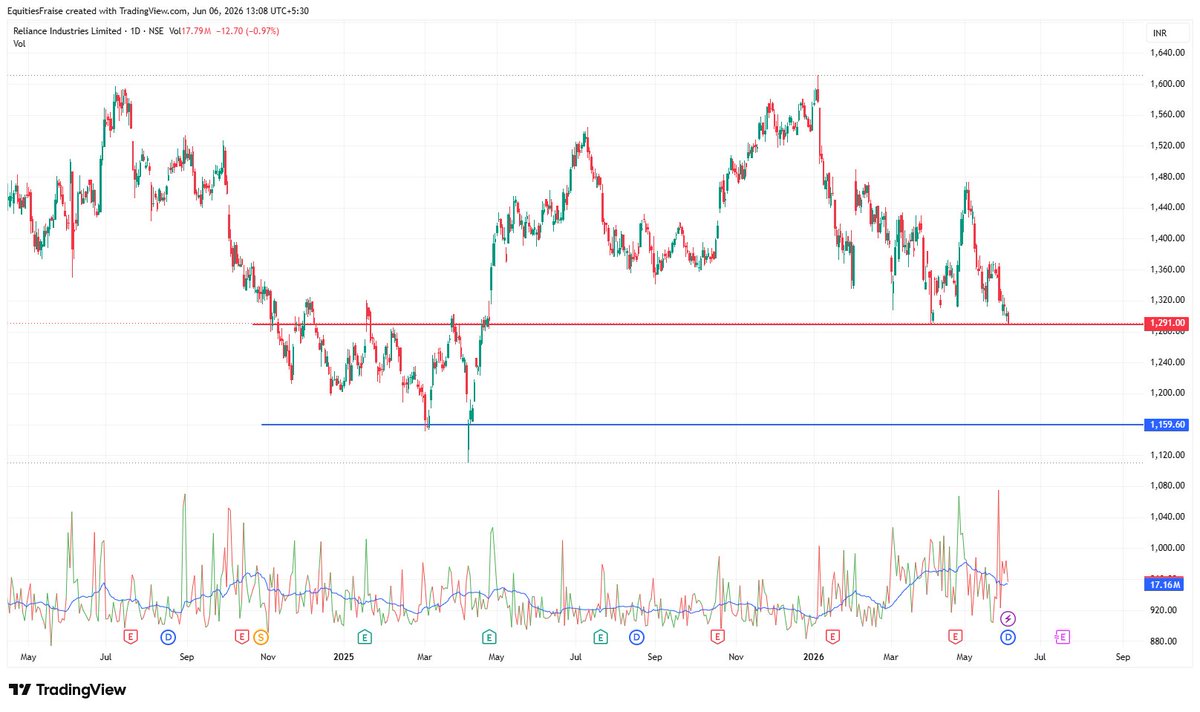Click the blue 1,159.60 price label
The height and width of the screenshot is (712, 1200).
pos(1166,425)
